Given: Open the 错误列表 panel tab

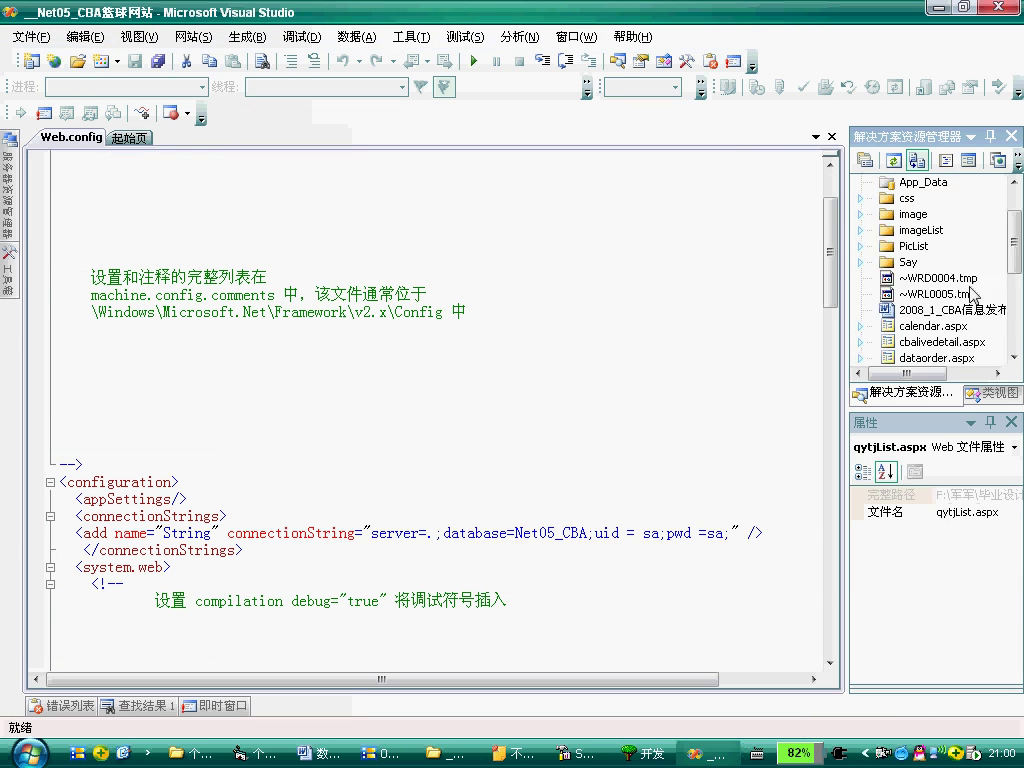Looking at the screenshot, I should click(62, 706).
